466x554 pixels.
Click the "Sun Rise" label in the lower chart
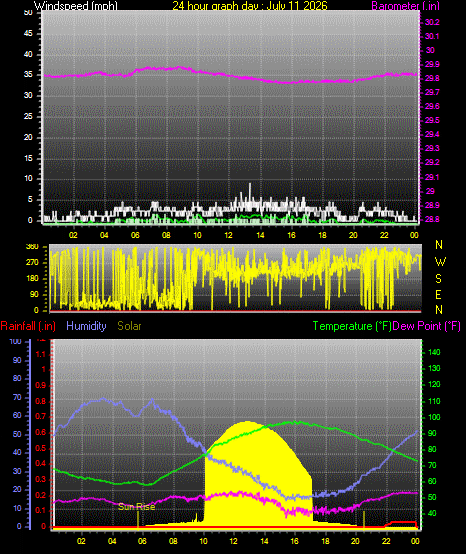click(x=136, y=507)
